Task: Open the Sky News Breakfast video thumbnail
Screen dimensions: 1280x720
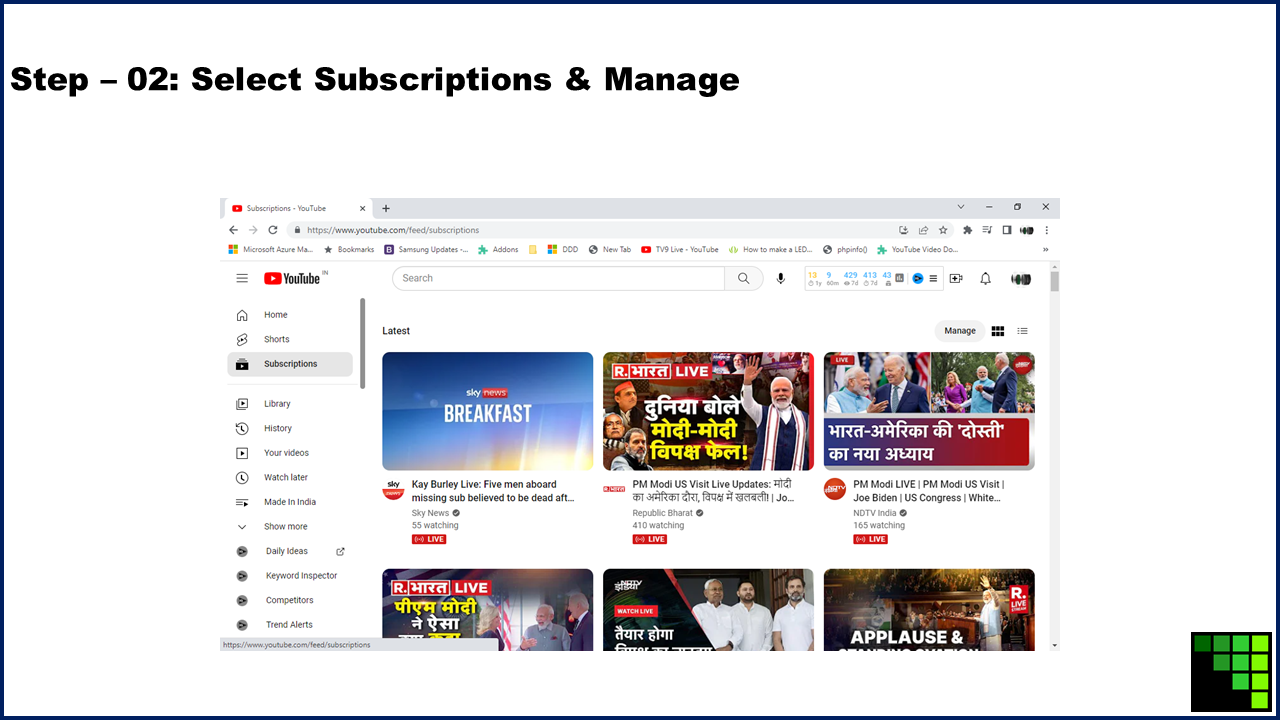Action: tap(488, 411)
